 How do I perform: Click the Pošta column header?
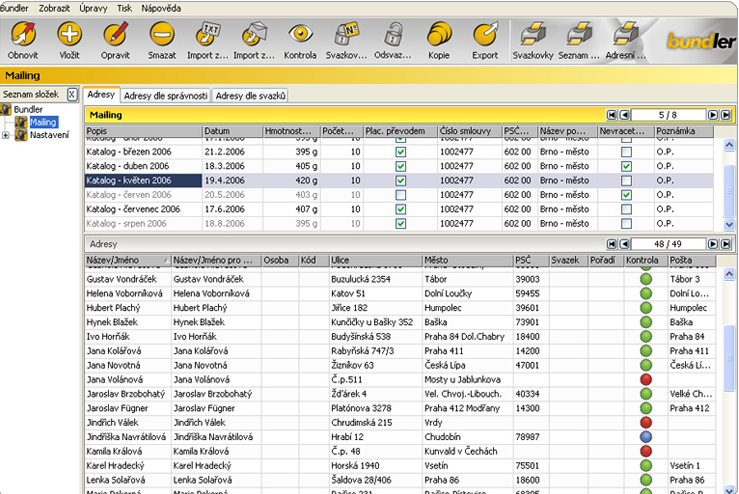[x=692, y=260]
